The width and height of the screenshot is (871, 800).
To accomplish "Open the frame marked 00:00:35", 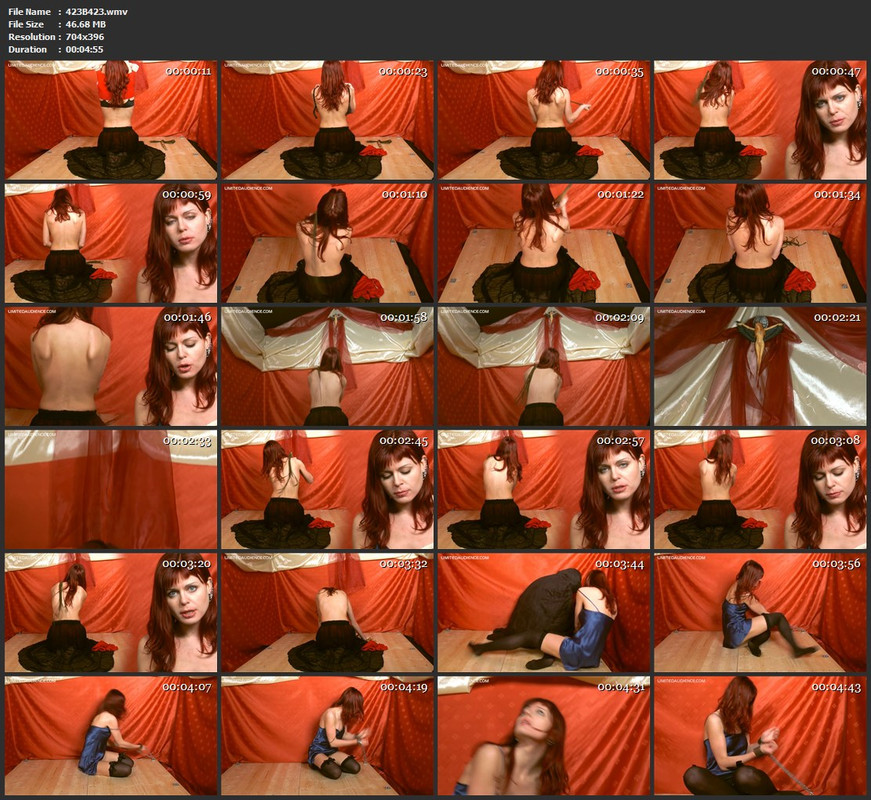I will click(544, 120).
